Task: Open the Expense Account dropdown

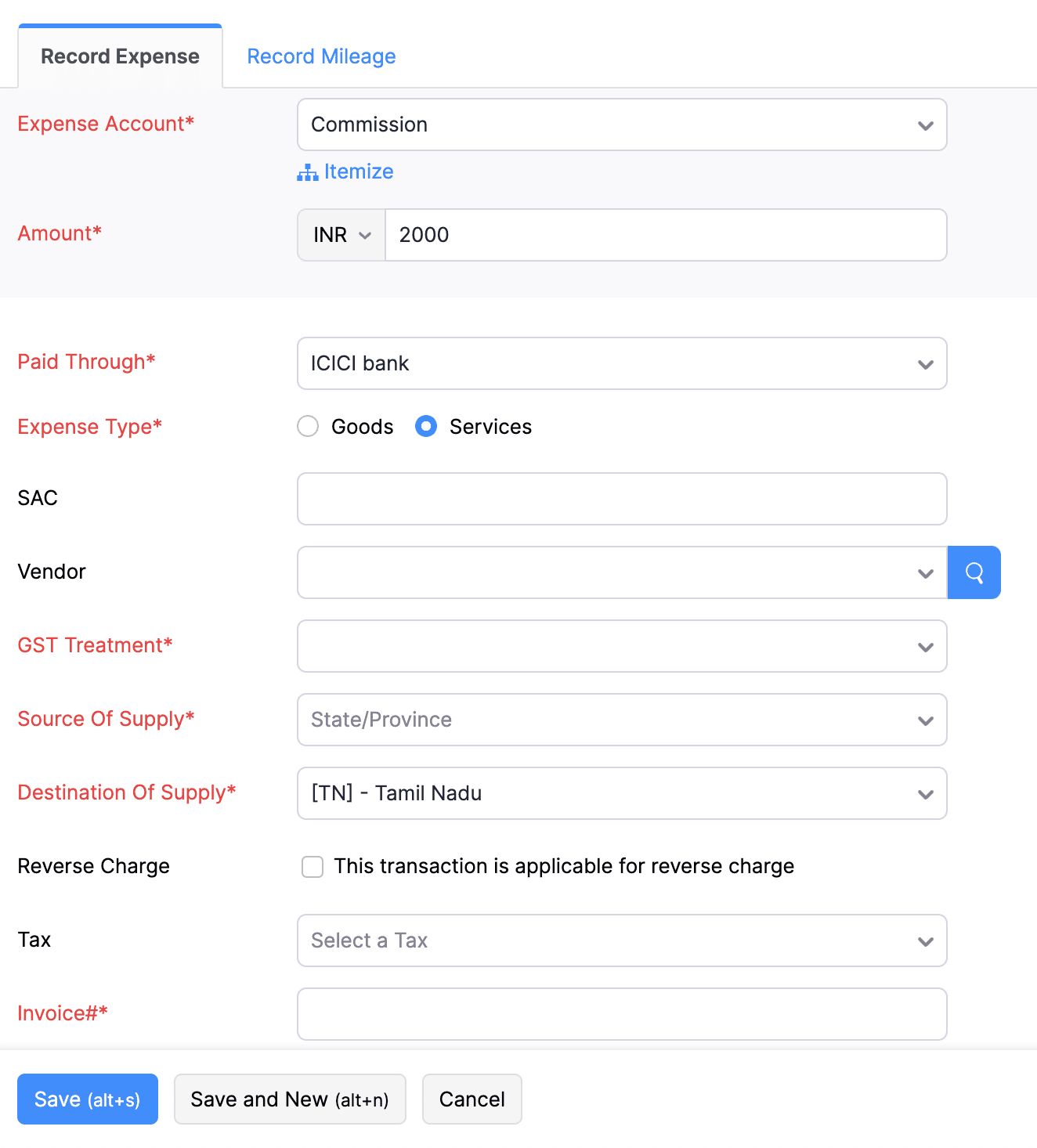Action: pyautogui.click(x=622, y=125)
